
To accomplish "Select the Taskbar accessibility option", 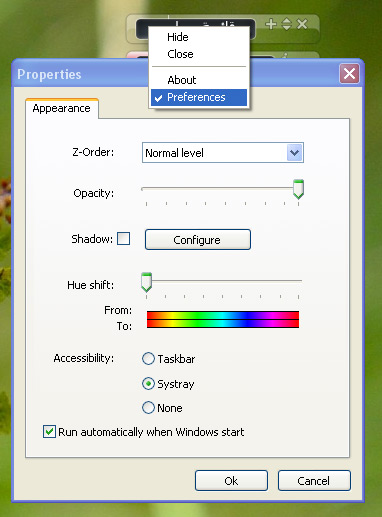I will [x=168, y=359].
